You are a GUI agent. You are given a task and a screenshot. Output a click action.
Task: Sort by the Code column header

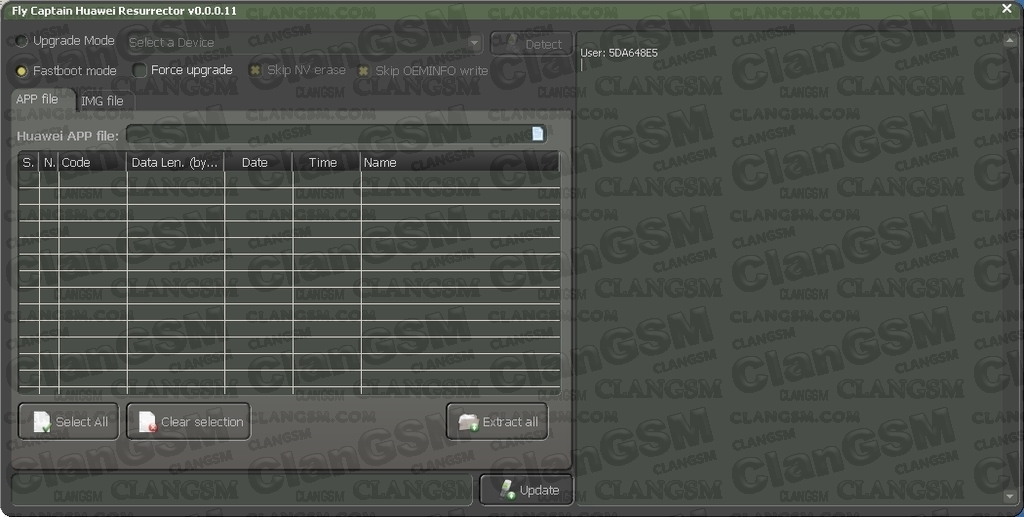(93, 163)
